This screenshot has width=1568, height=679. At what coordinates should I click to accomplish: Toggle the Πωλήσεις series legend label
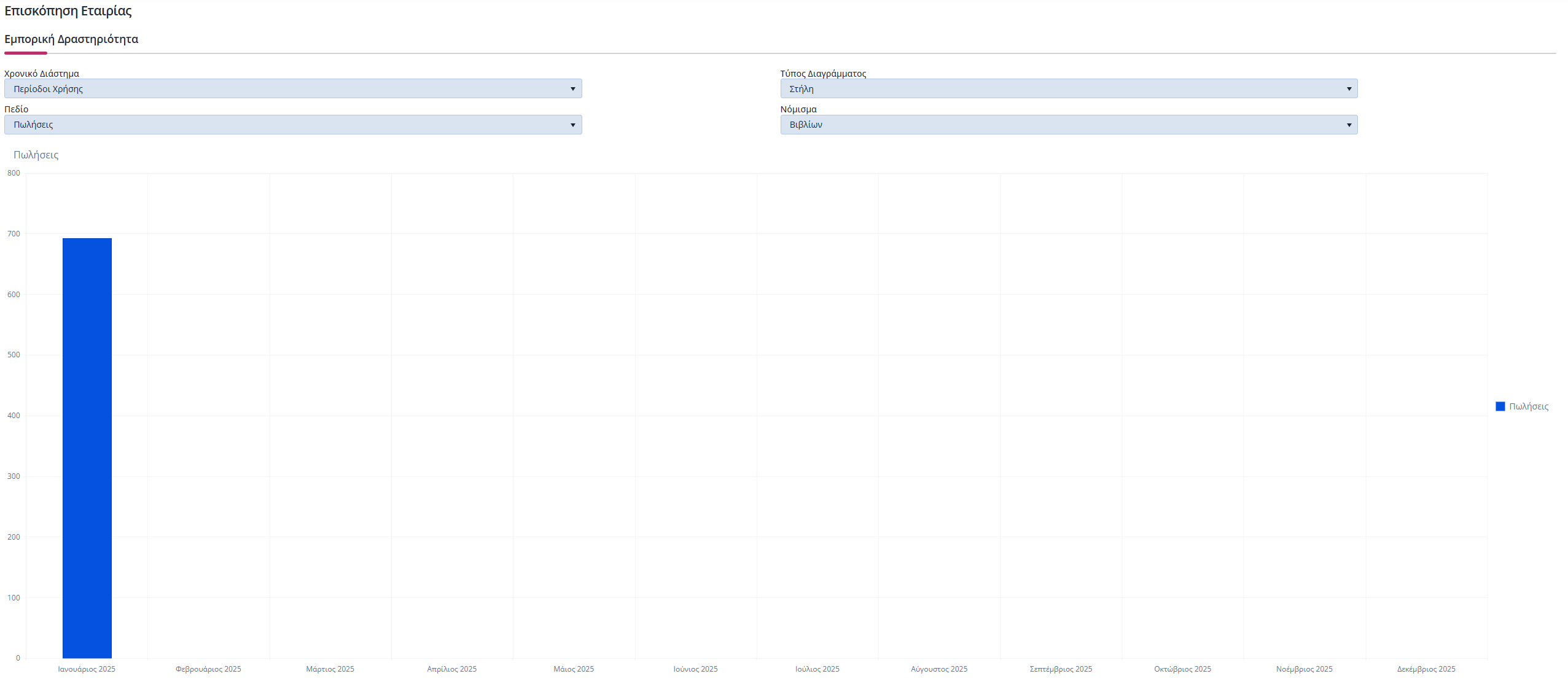pyautogui.click(x=1529, y=406)
